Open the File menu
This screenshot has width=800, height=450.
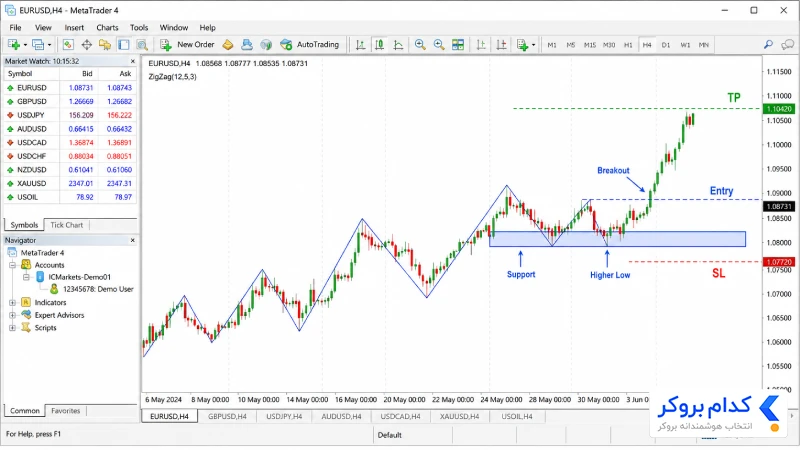coord(15,28)
